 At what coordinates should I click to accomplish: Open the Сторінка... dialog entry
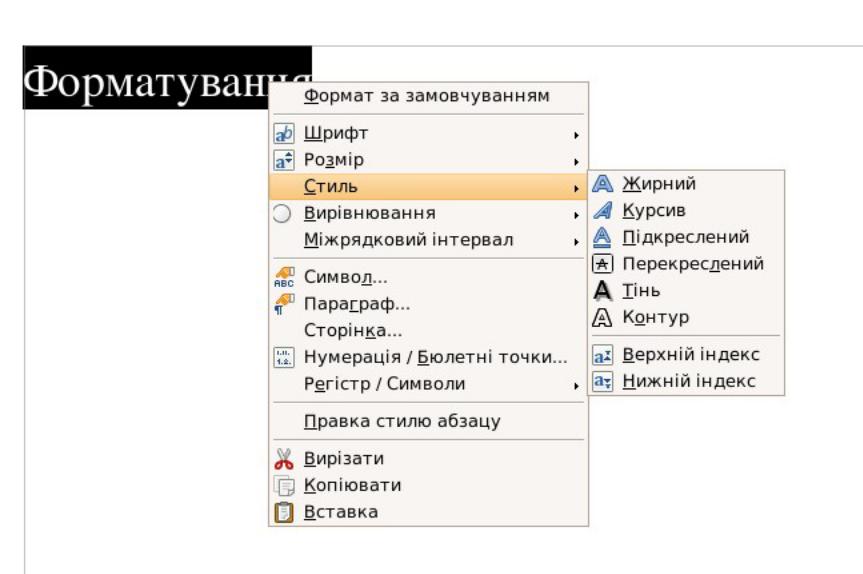pyautogui.click(x=428, y=330)
